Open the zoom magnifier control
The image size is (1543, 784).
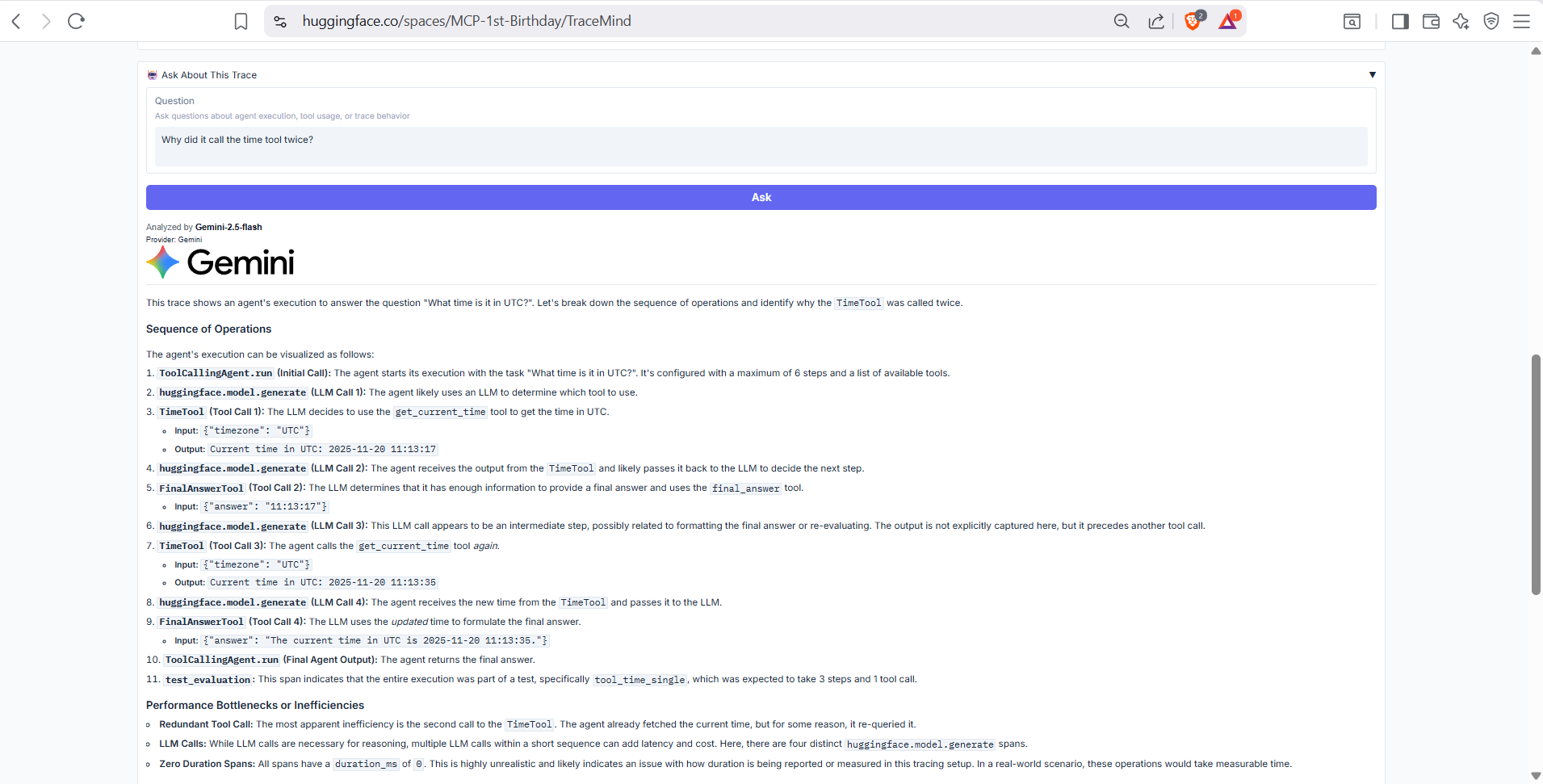pyautogui.click(x=1122, y=21)
